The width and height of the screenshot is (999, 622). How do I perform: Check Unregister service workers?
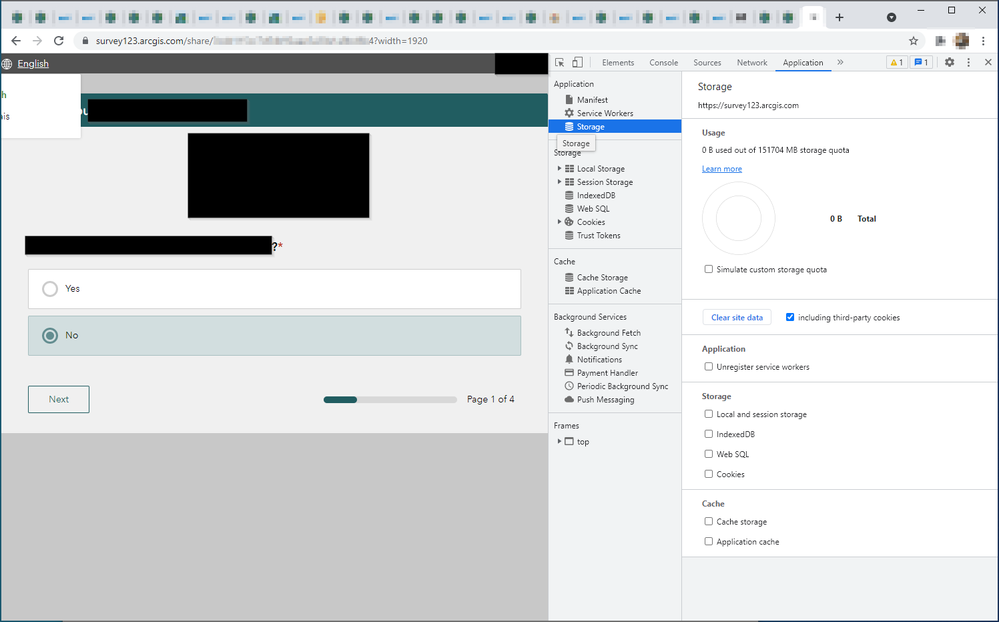708,366
